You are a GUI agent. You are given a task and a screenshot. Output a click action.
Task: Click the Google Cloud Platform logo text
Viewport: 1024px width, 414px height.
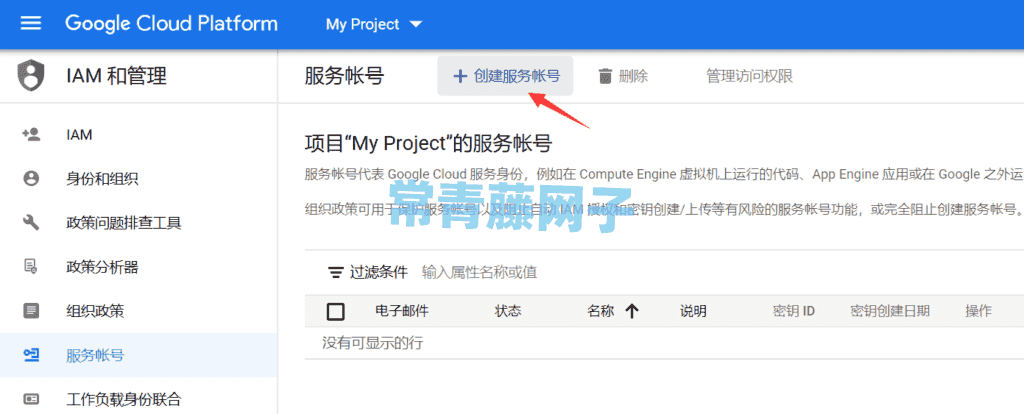(171, 24)
